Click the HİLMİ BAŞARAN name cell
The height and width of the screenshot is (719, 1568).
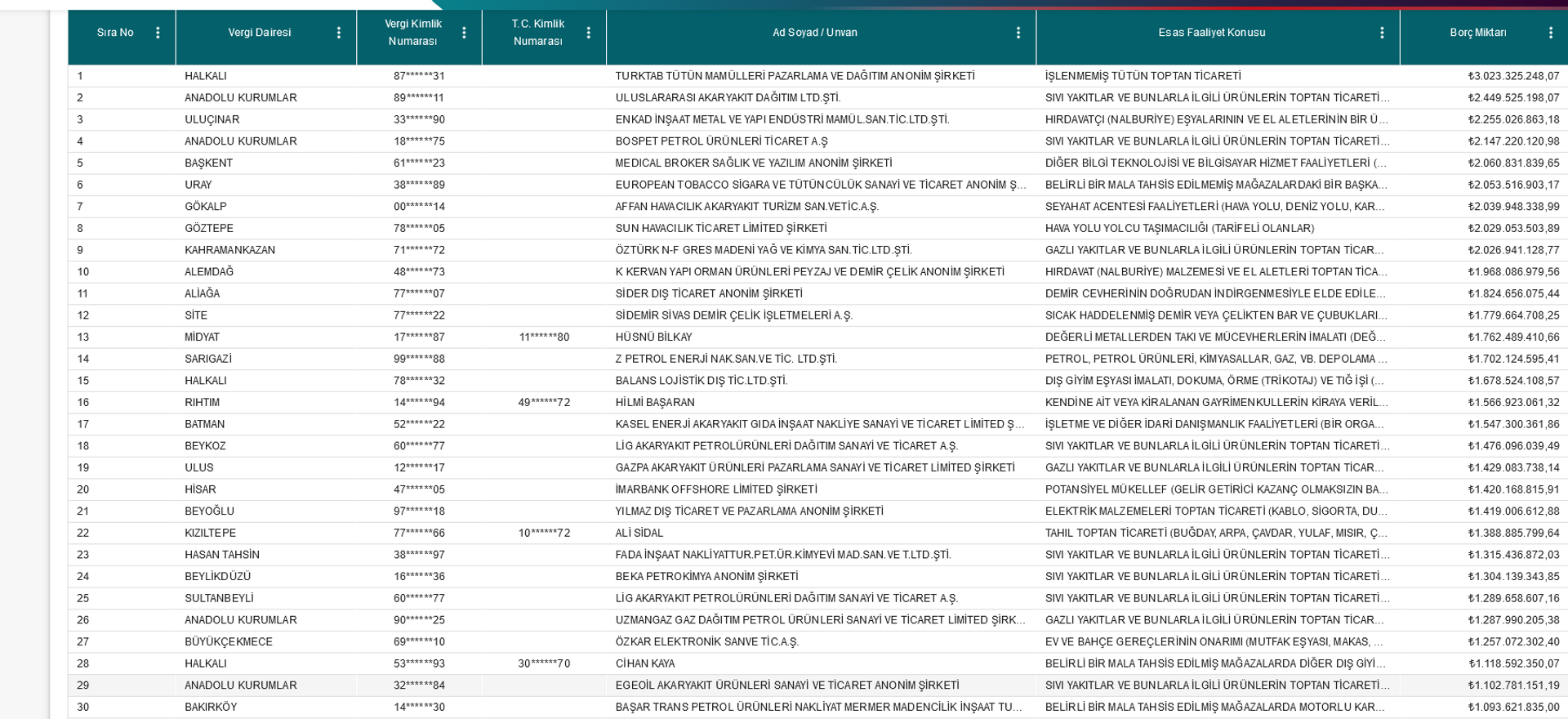tap(821, 403)
